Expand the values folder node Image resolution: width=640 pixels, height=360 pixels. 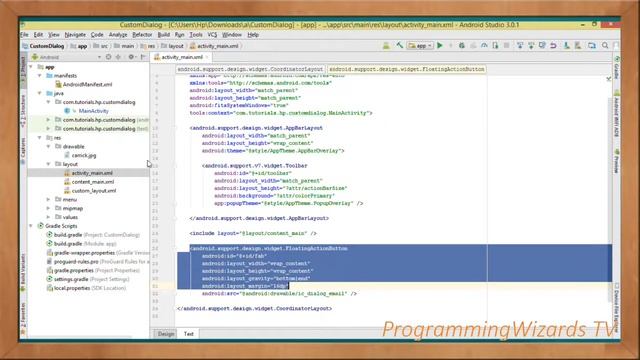pyautogui.click(x=49, y=217)
